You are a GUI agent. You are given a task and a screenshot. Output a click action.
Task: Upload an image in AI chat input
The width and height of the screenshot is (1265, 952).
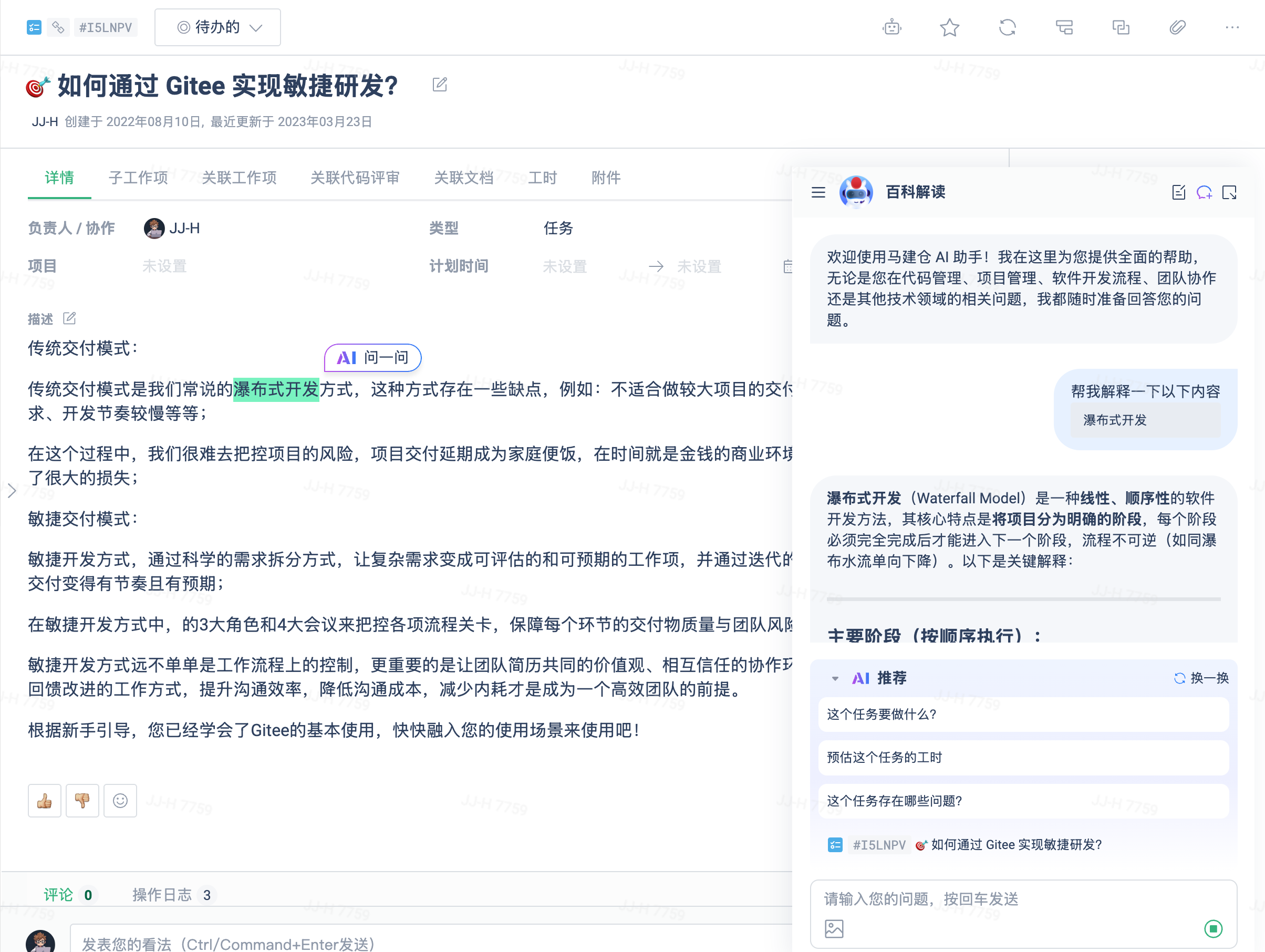pyautogui.click(x=834, y=928)
